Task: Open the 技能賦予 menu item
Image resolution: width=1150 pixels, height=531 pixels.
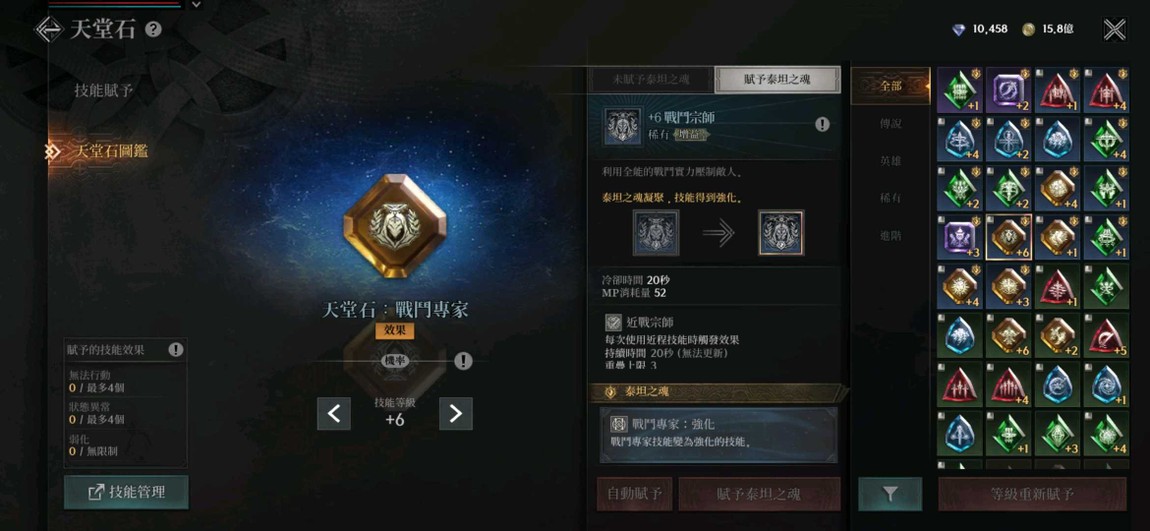Action: tap(103, 91)
